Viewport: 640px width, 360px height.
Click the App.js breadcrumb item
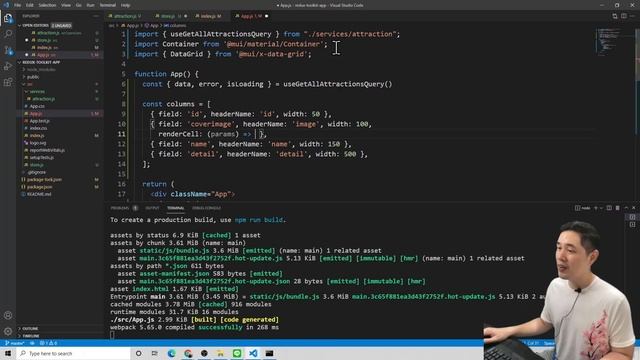coord(132,25)
